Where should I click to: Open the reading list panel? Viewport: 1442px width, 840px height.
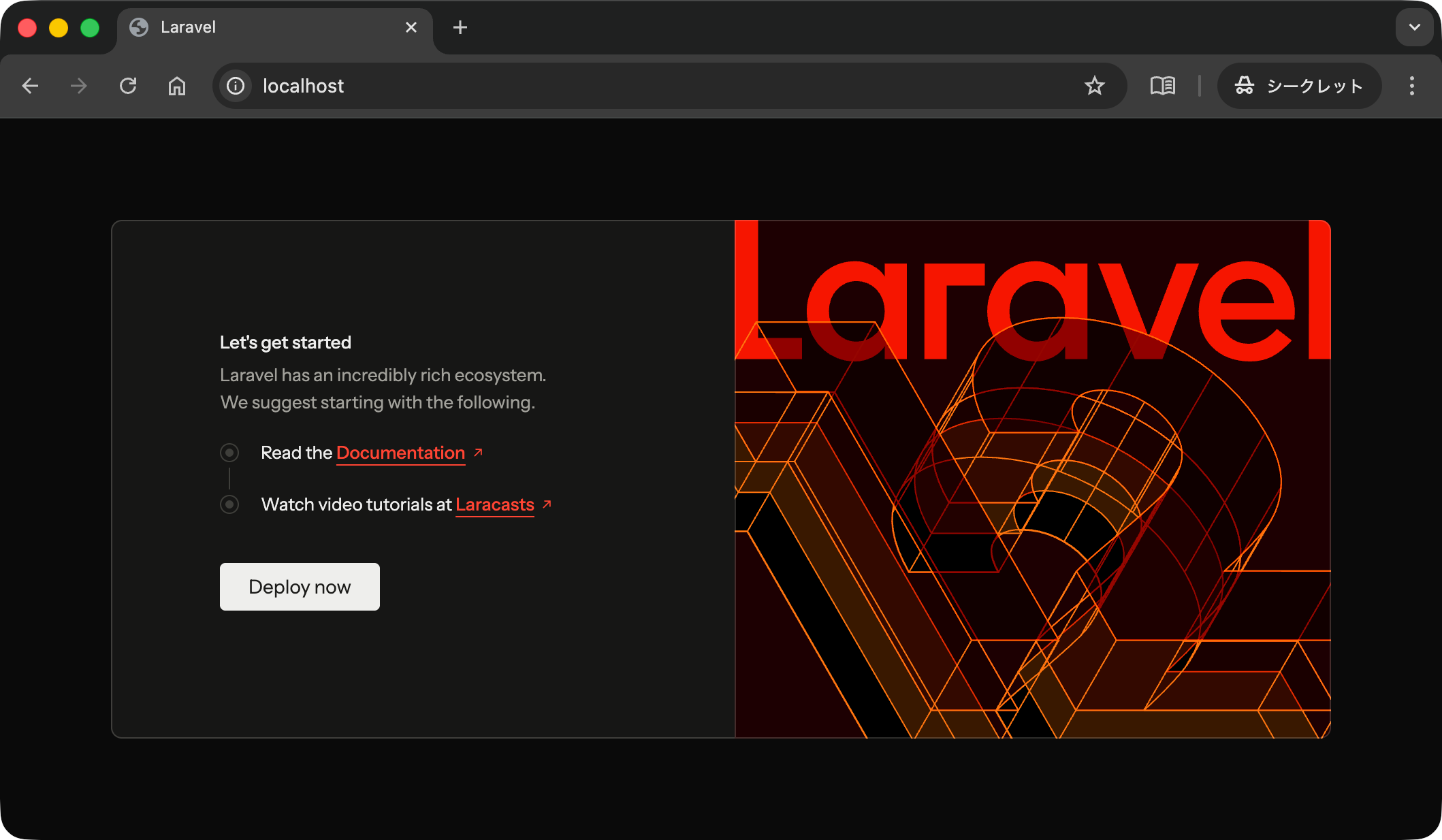pos(1163,86)
